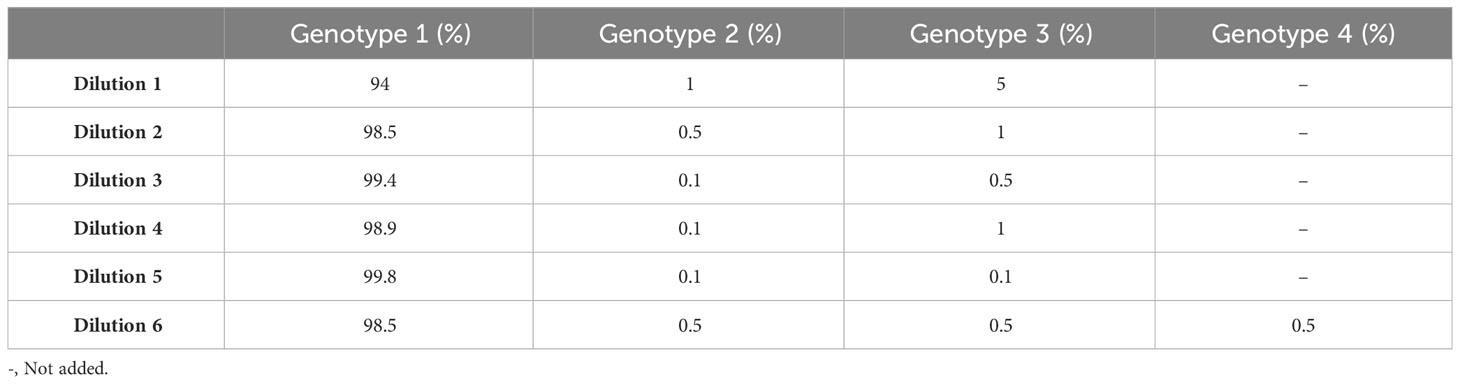The image size is (1460, 384).
Task: Select the Genotype 4 dash in Dilution 3
Action: click(x=1304, y=181)
